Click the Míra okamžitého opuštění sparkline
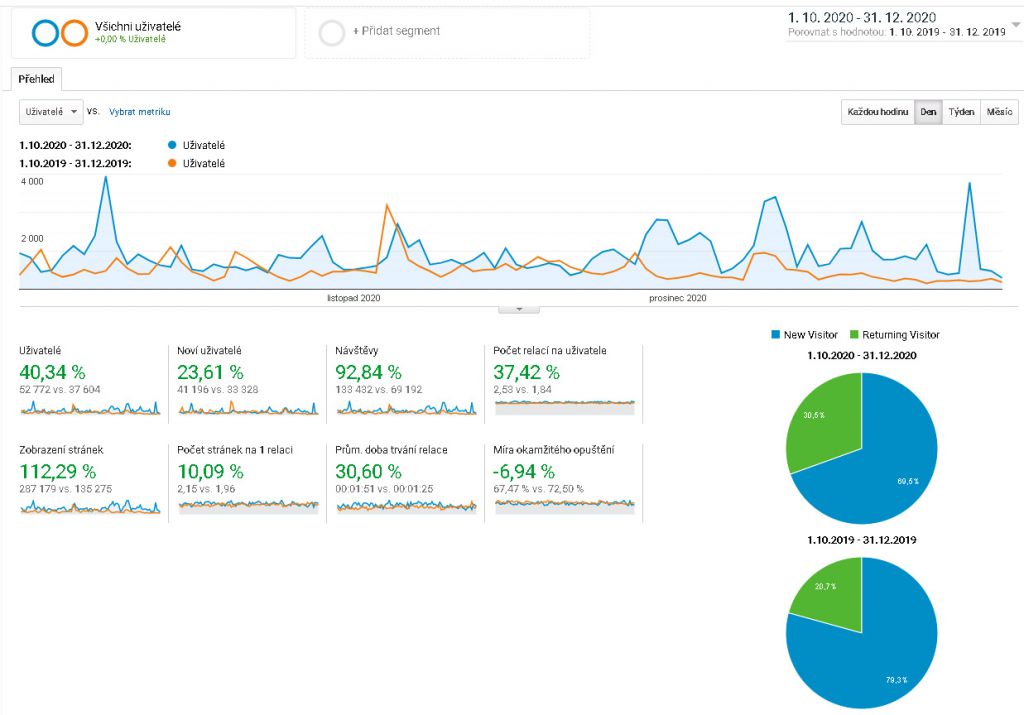Screen dimensions: 1024x715 click(564, 505)
